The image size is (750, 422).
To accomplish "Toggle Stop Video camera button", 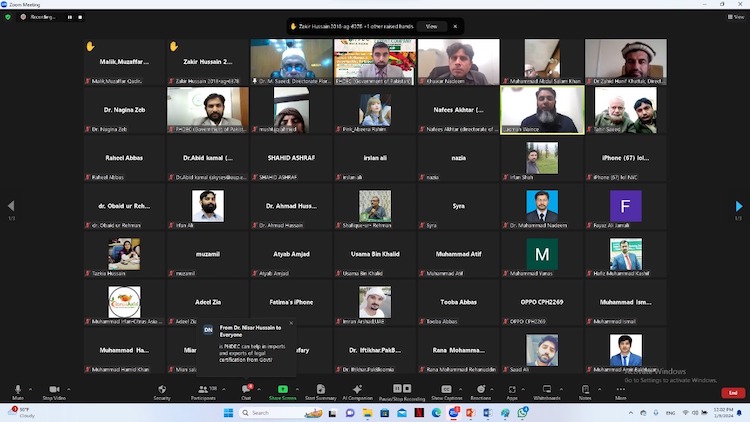I will click(x=52, y=391).
